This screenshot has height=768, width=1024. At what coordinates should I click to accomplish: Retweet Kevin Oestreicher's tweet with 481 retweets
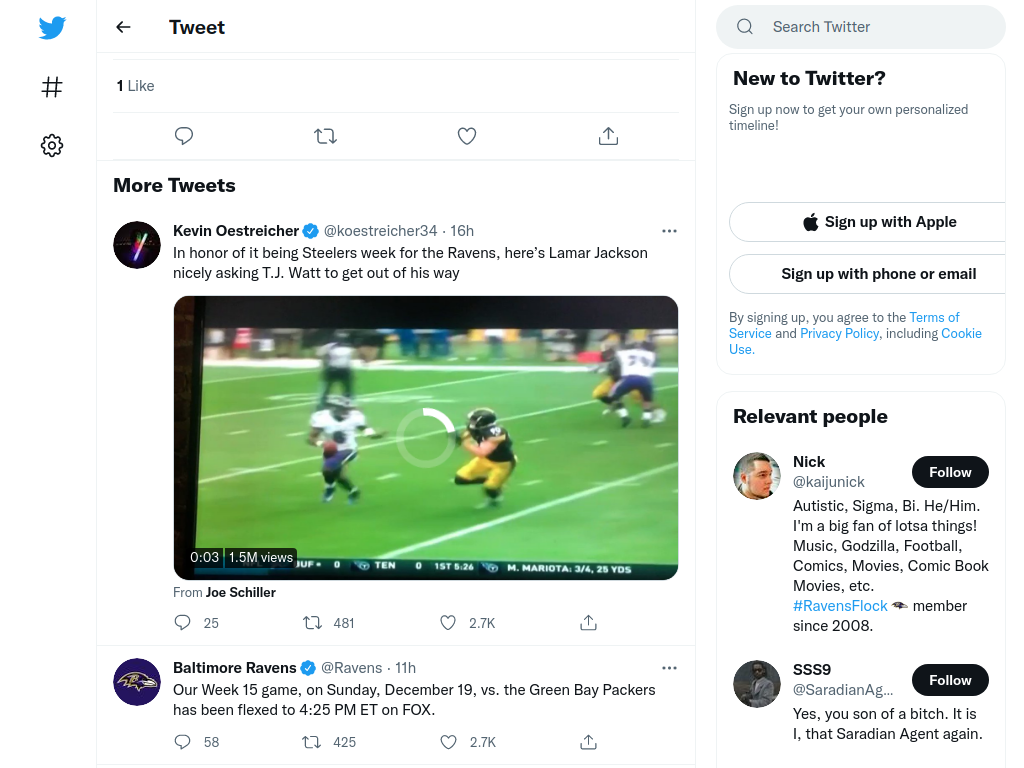click(313, 622)
